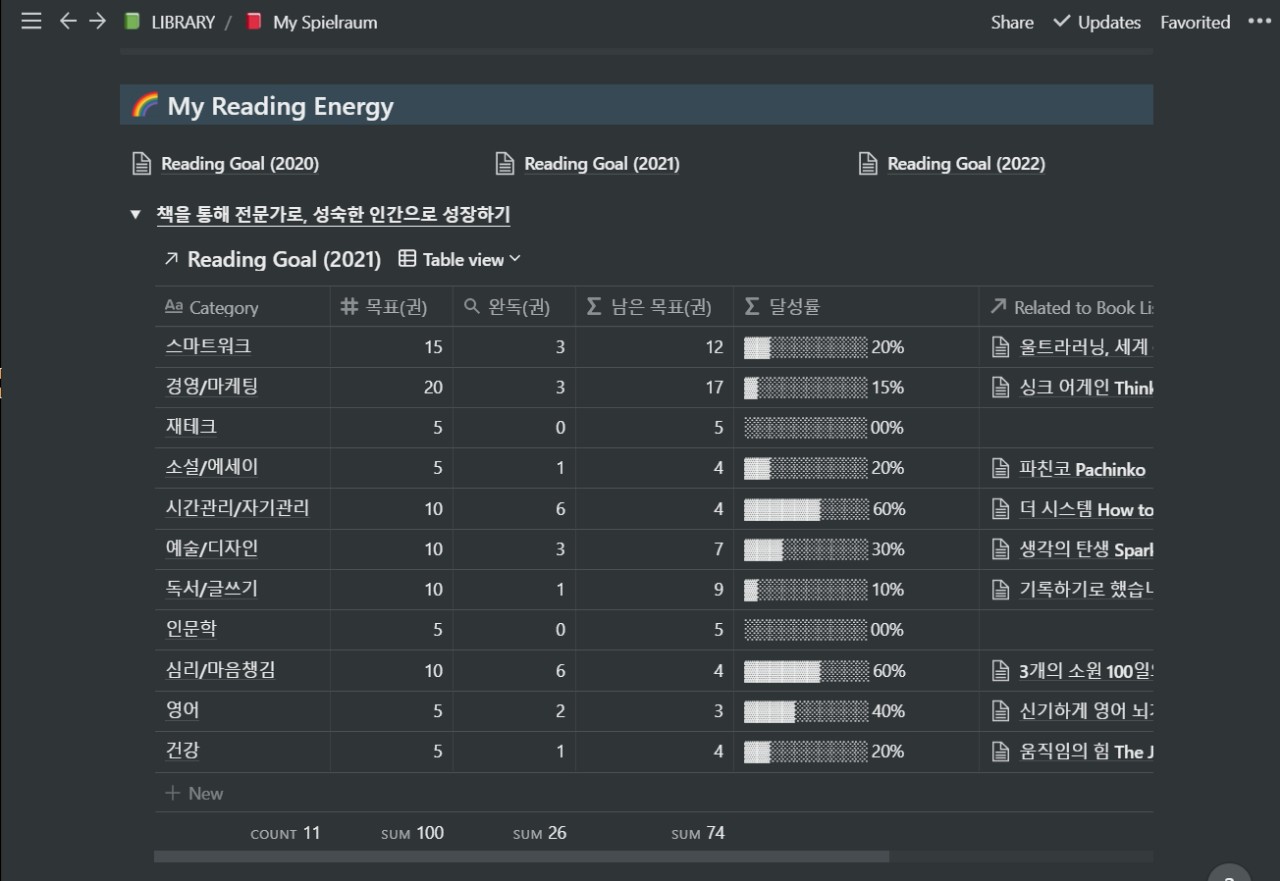This screenshot has height=881, width=1280.
Task: Click the horizontal scrollbar under the table
Action: [521, 857]
